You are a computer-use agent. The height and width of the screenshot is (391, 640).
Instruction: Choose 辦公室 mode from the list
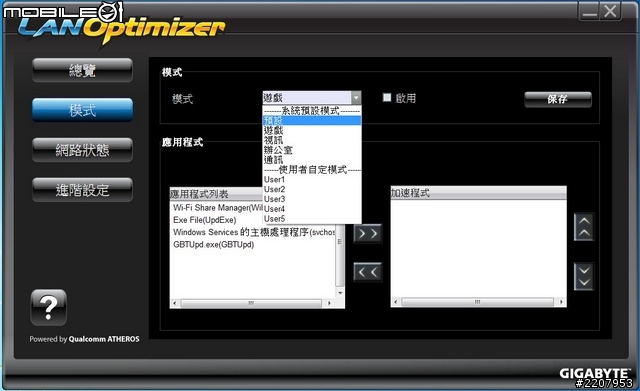tap(312, 150)
